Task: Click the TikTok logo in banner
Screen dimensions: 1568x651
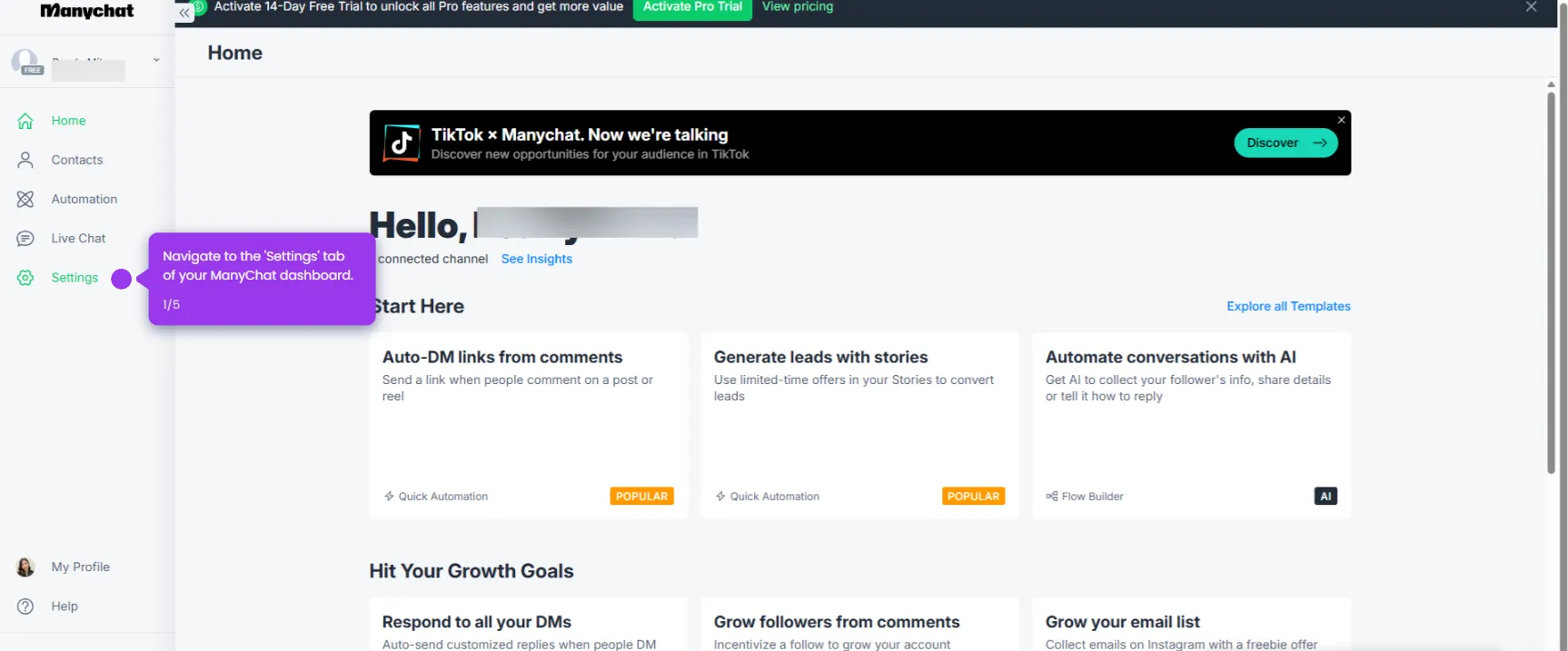Action: pos(402,143)
